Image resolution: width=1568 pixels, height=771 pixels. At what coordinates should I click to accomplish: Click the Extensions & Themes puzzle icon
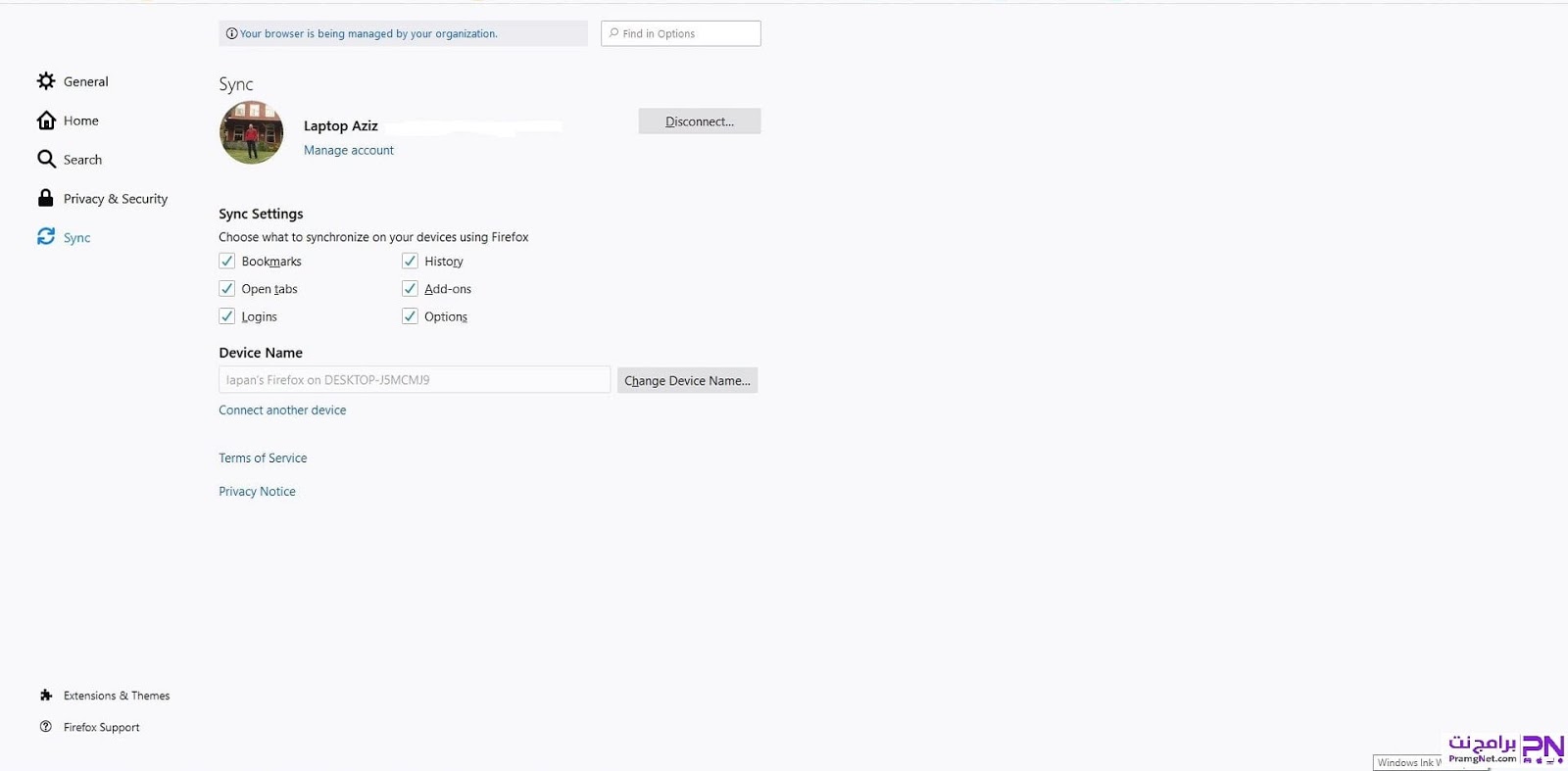46,696
